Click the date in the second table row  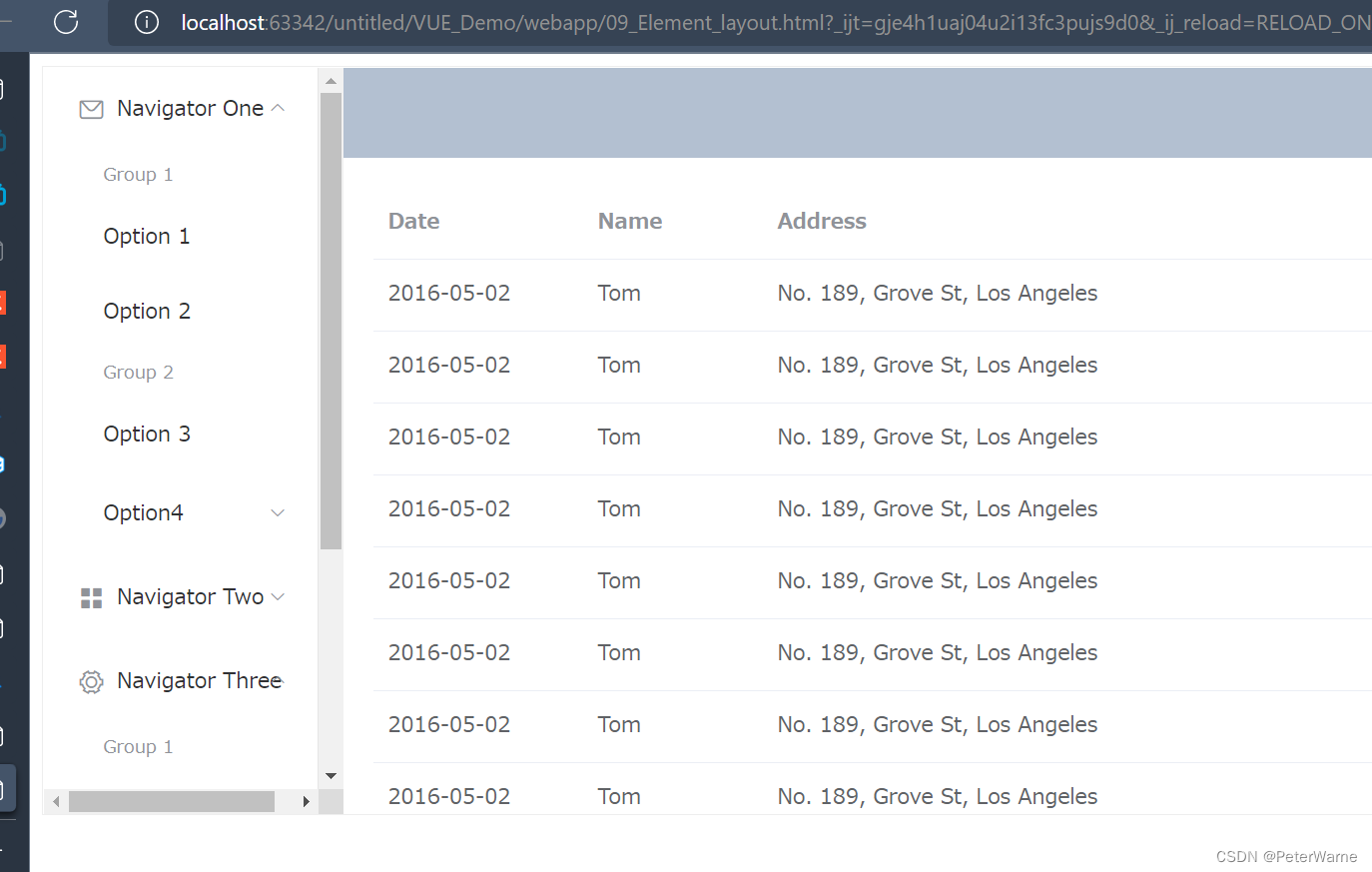pos(449,365)
